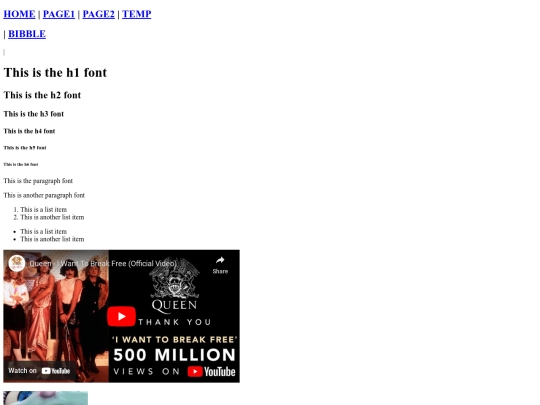This screenshot has width=540, height=405.
Task: Play the Queen video with the red button
Action: click(121, 316)
